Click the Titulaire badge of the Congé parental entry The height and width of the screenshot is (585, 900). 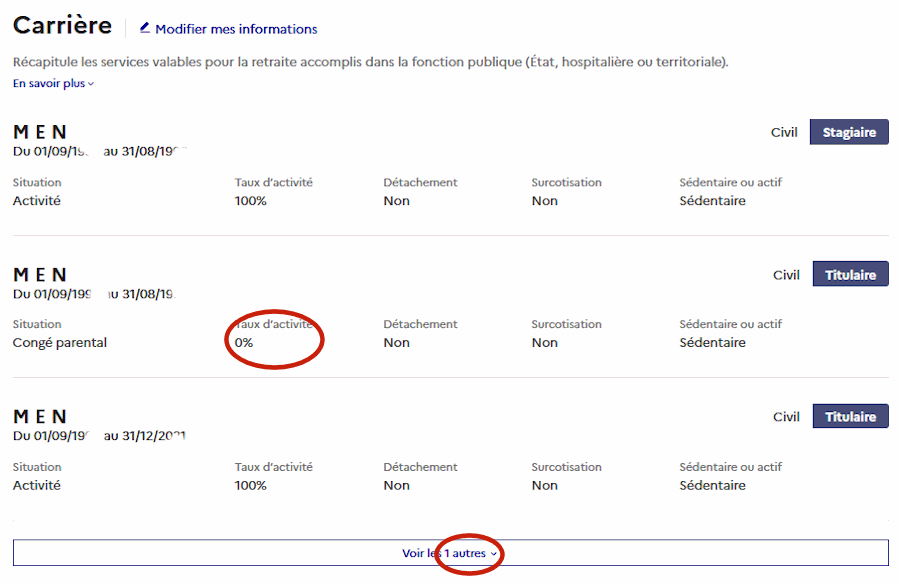850,275
